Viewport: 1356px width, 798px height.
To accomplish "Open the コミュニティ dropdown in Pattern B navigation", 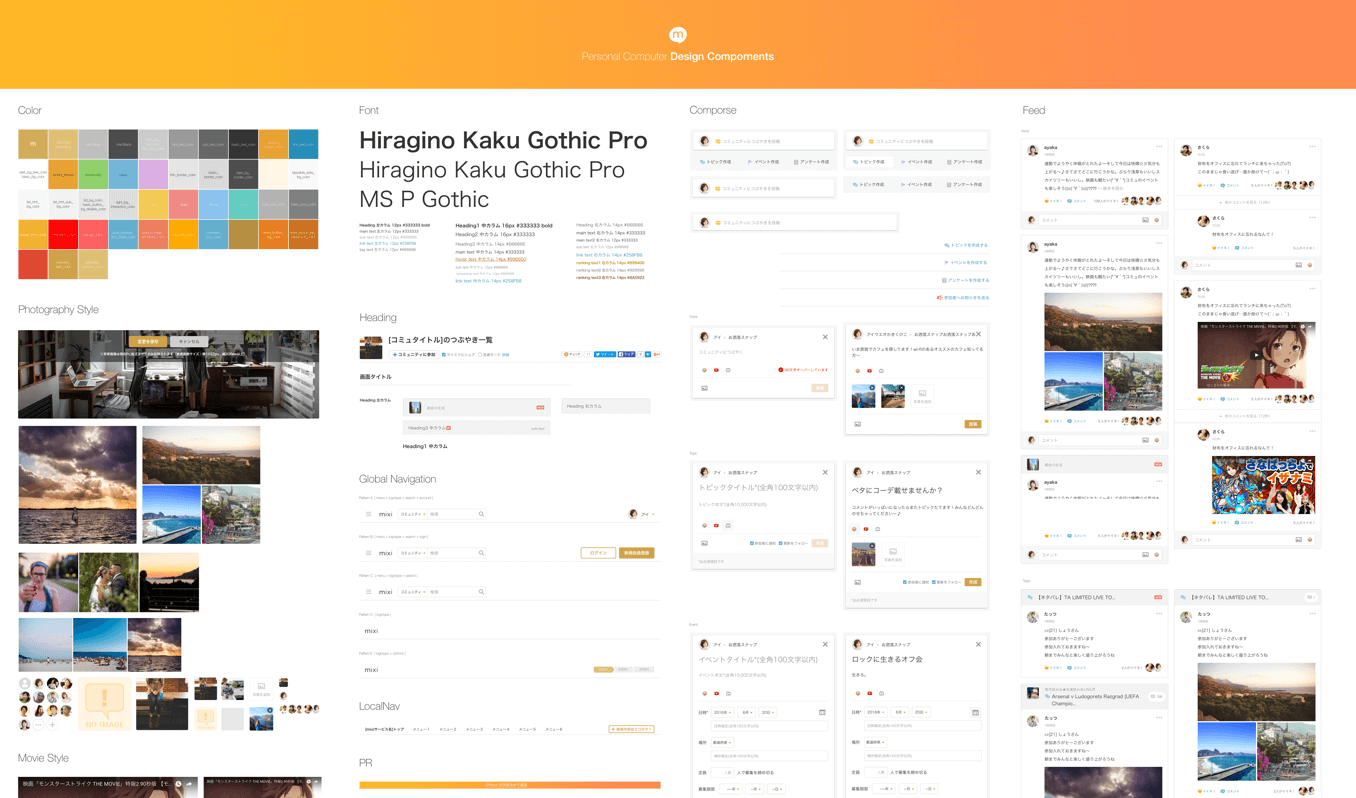I will pos(413,553).
